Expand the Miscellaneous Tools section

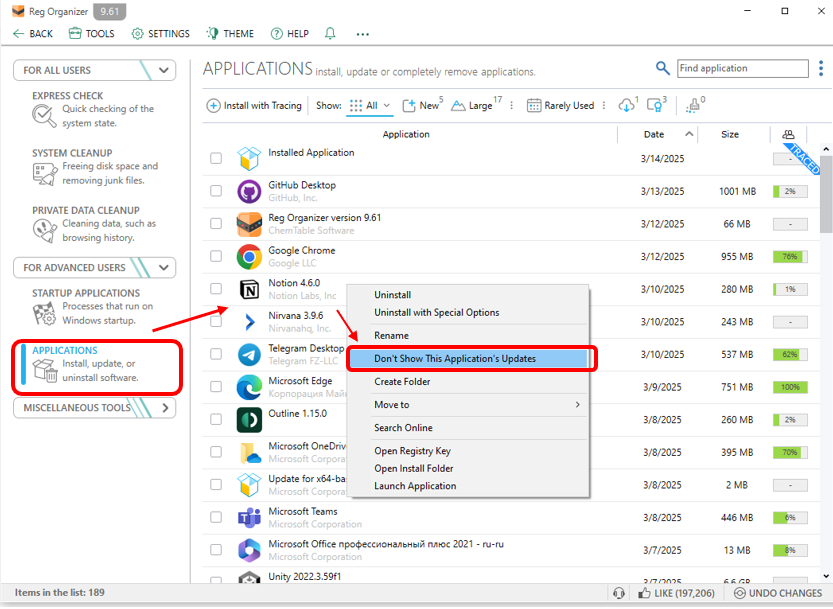click(x=165, y=408)
